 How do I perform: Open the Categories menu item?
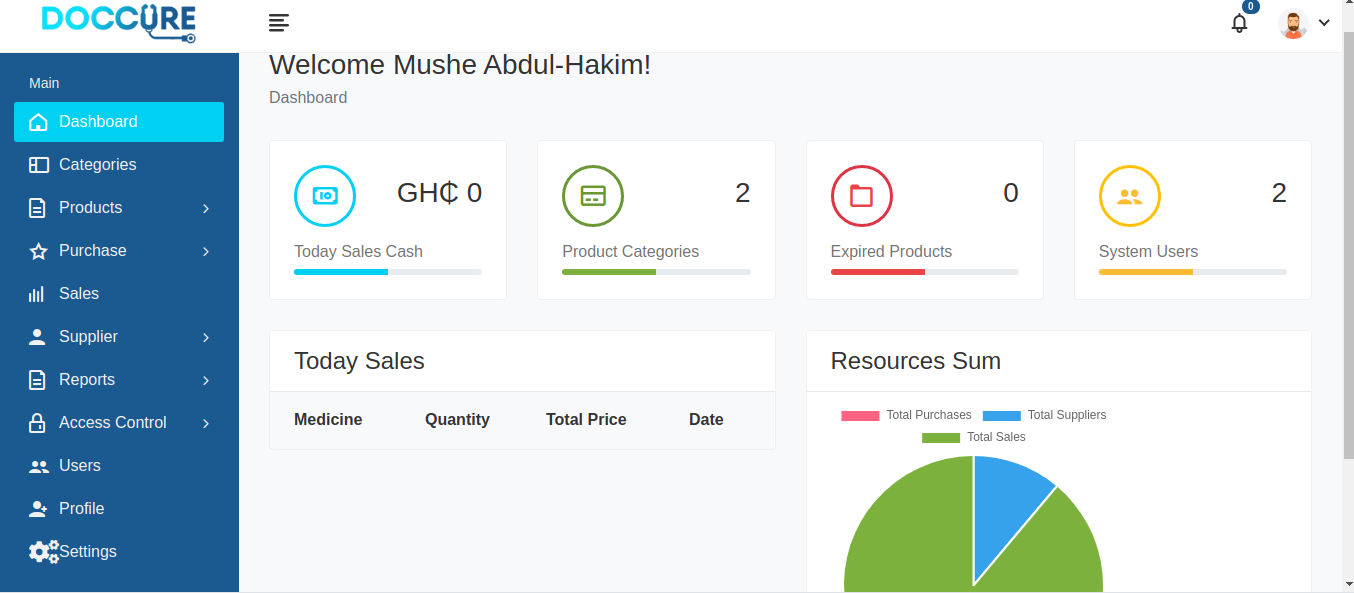tap(119, 165)
